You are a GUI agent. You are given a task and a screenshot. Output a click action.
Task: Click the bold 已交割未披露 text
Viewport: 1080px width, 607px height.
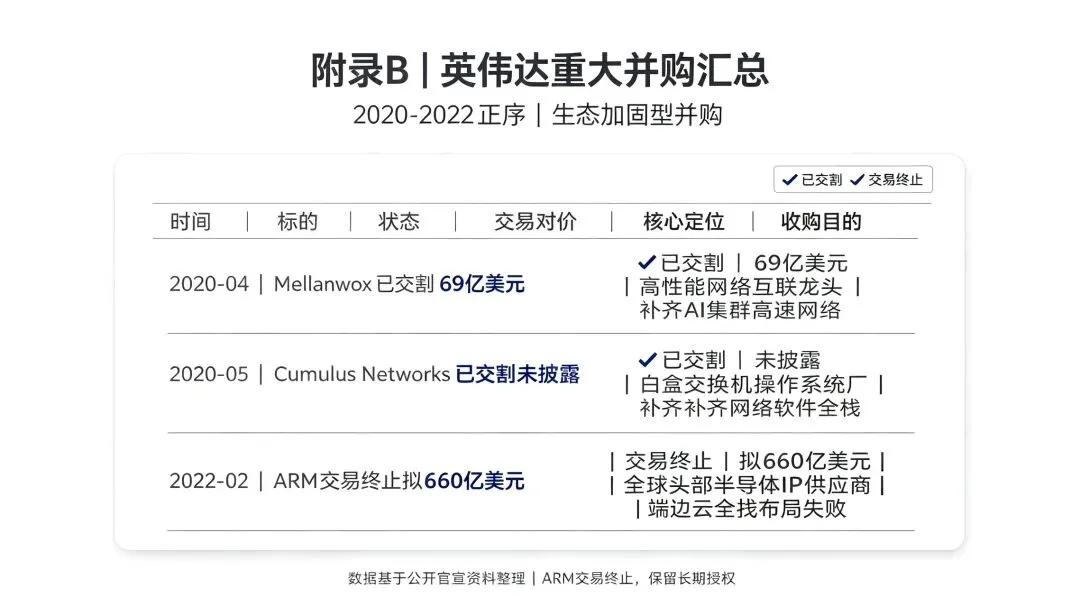(518, 374)
